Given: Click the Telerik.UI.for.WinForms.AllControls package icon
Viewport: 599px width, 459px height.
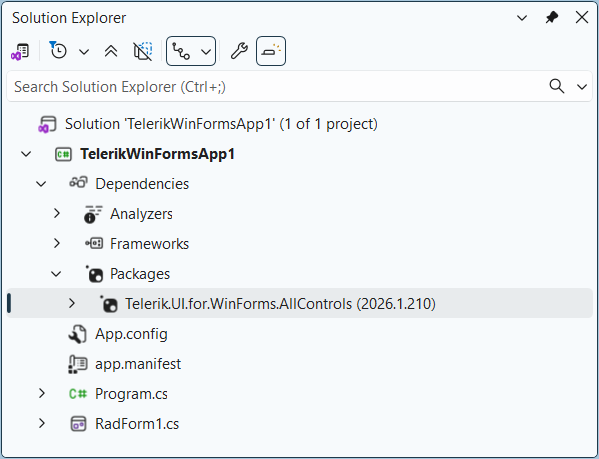Looking at the screenshot, I should click(x=109, y=304).
